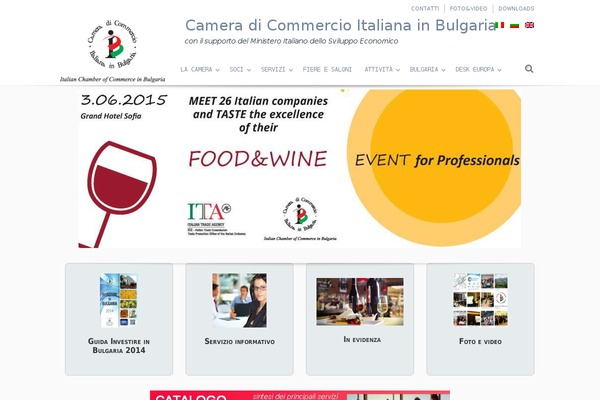Expand the Servizi dropdown
The height and width of the screenshot is (400, 600).
(277, 70)
